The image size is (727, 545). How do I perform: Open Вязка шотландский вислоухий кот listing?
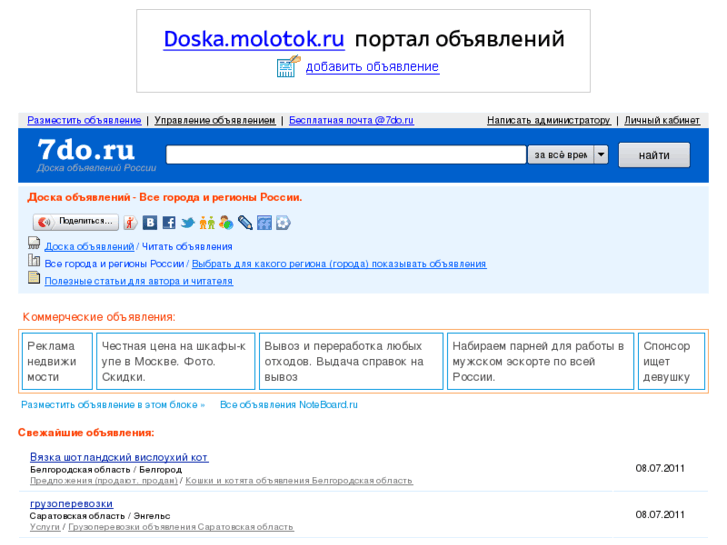tap(119, 457)
